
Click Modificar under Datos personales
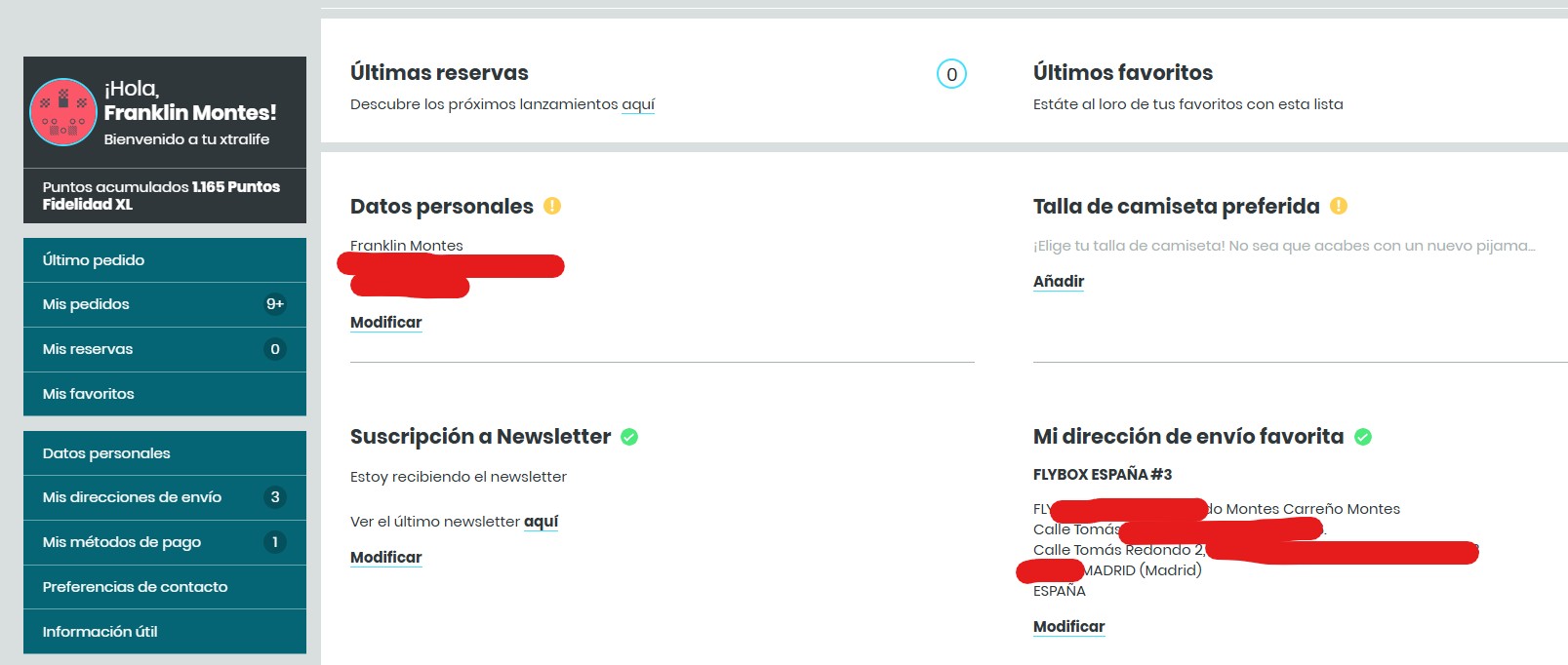(x=386, y=323)
